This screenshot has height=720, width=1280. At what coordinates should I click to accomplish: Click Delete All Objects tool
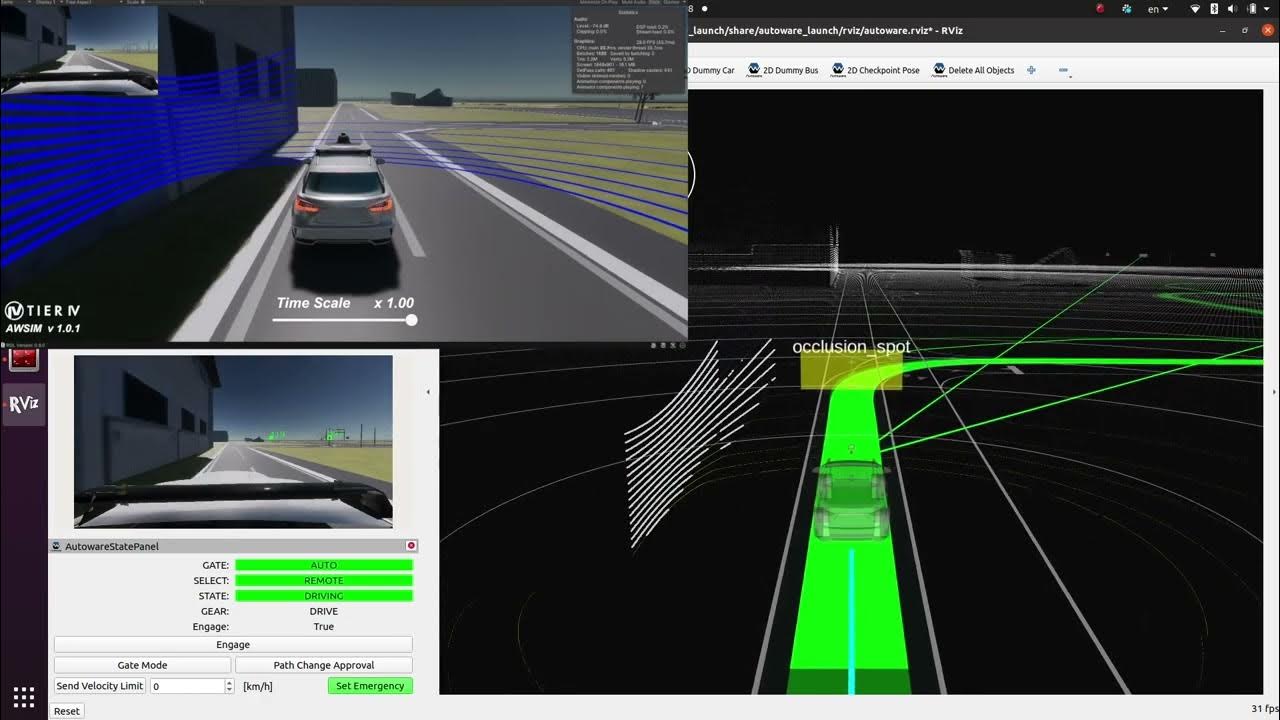[973, 70]
